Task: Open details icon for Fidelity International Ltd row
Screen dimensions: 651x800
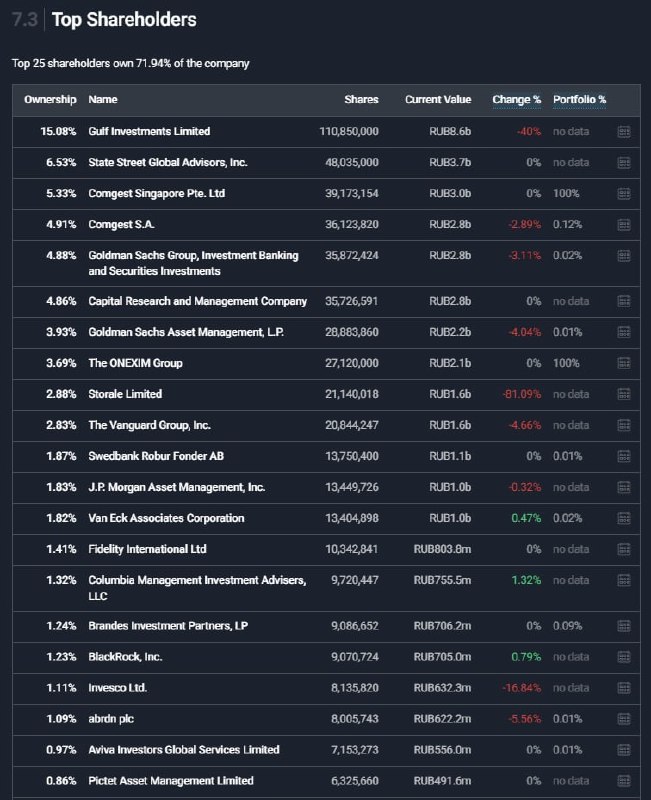Action: (623, 549)
